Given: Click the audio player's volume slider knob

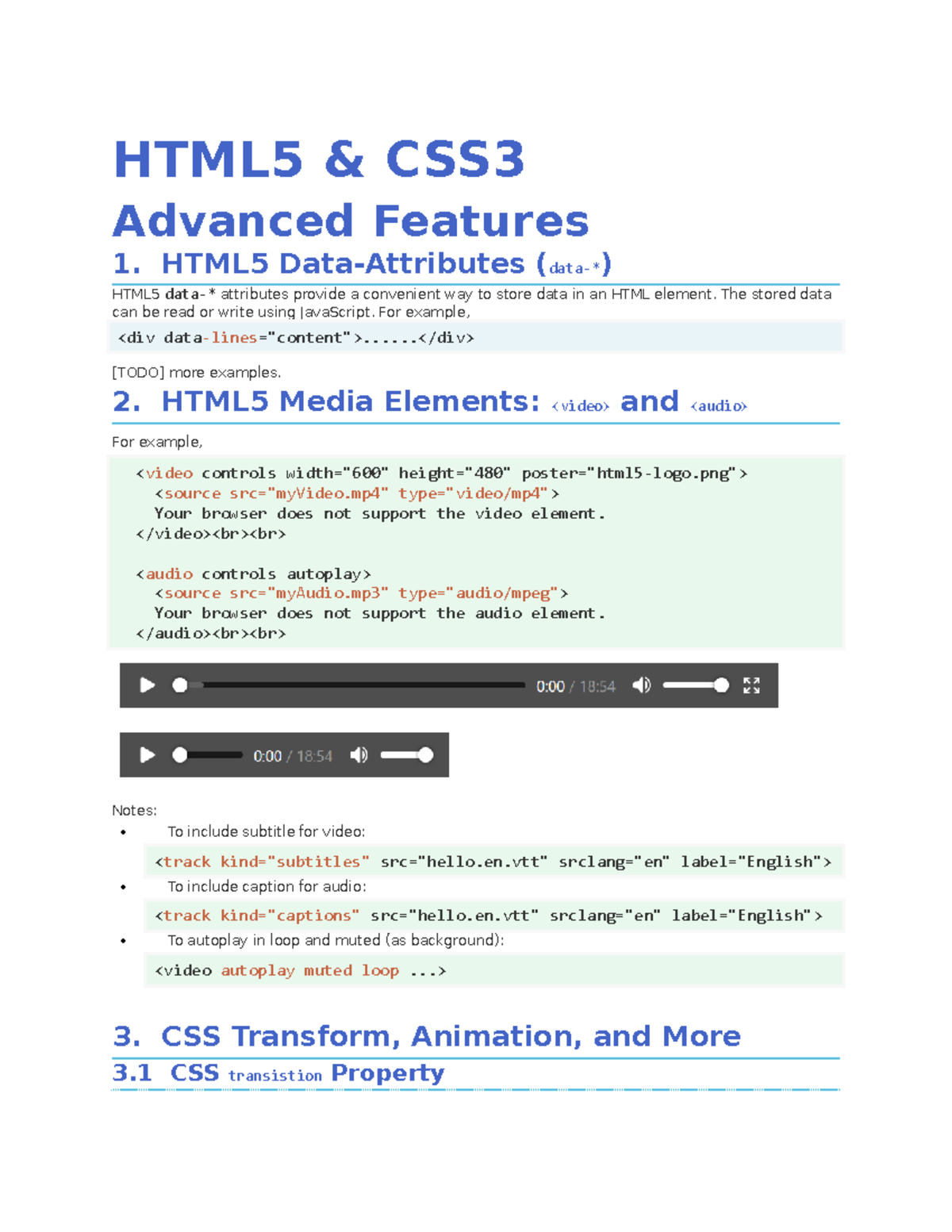Looking at the screenshot, I should (x=426, y=755).
